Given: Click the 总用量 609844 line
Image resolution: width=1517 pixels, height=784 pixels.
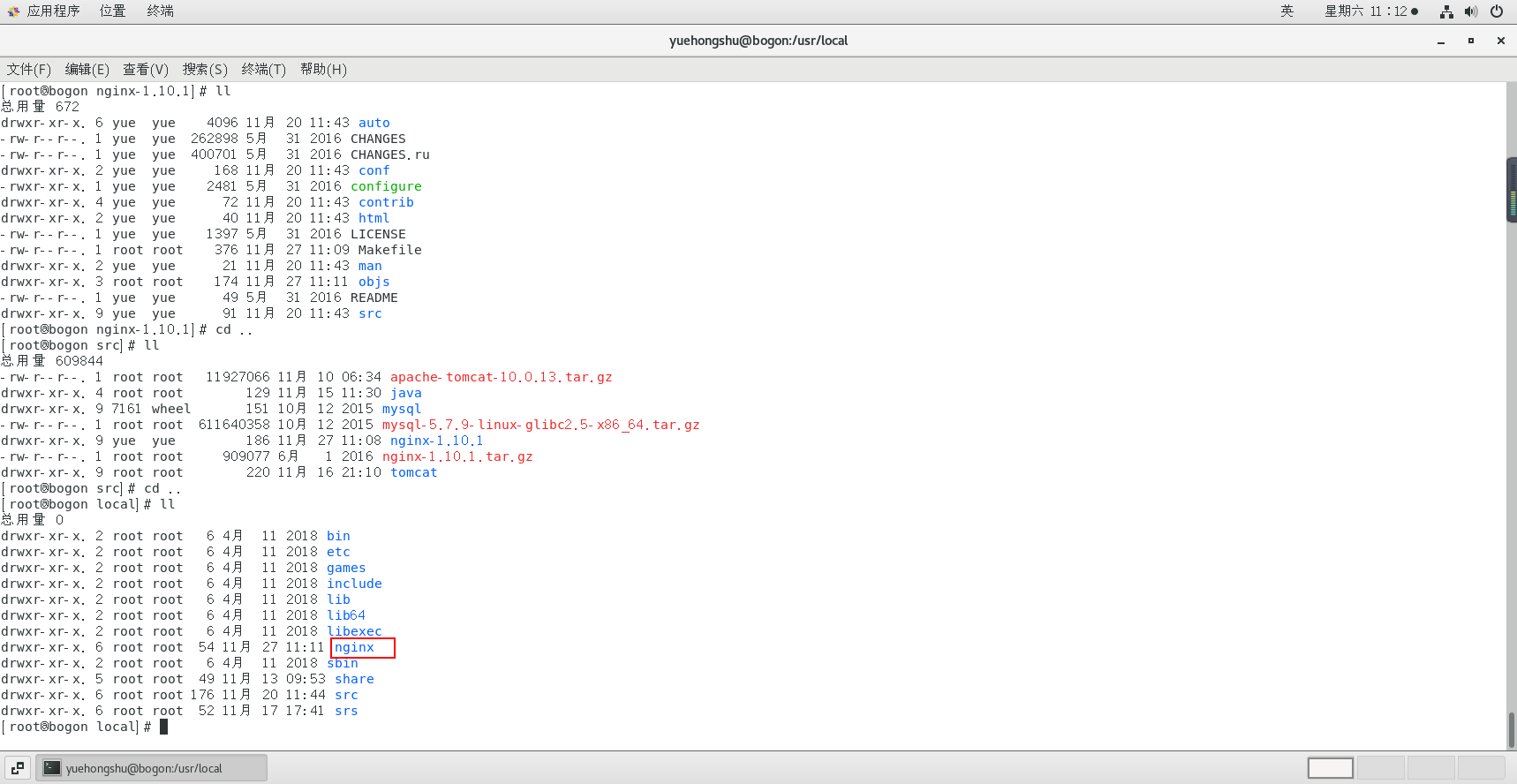Looking at the screenshot, I should pos(52,361).
